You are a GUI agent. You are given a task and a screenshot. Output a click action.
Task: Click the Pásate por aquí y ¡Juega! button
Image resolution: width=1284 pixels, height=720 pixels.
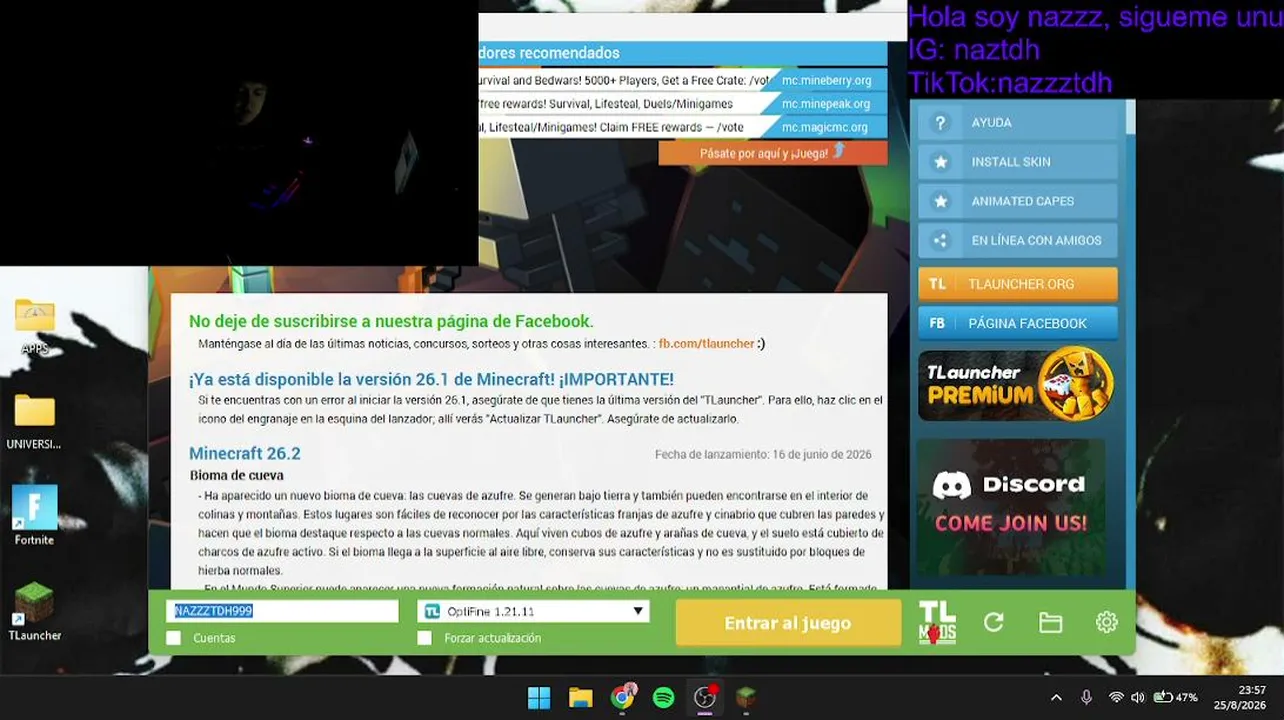[773, 153]
